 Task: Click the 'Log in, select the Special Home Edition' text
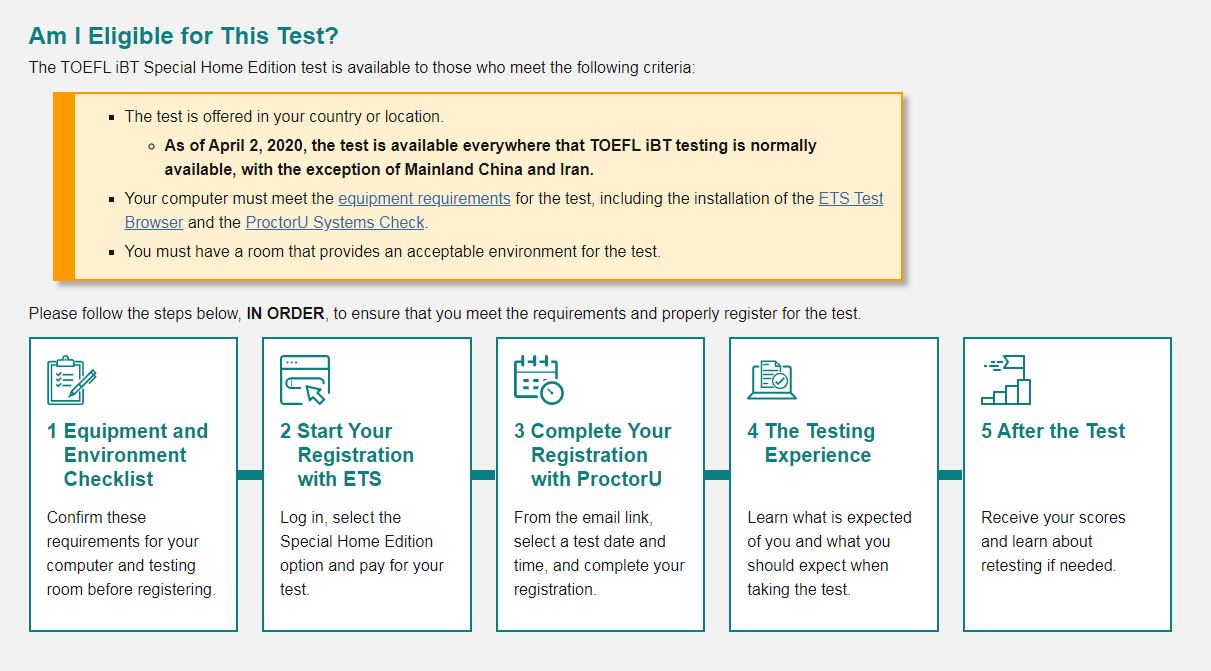click(362, 553)
